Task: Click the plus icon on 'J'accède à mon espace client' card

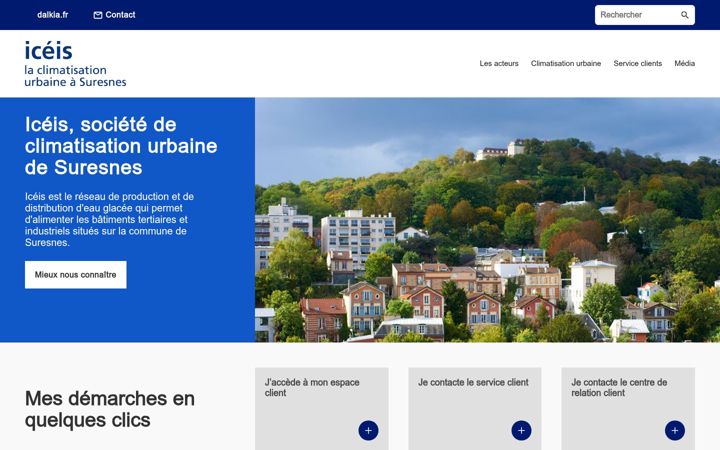Action: coord(368,430)
